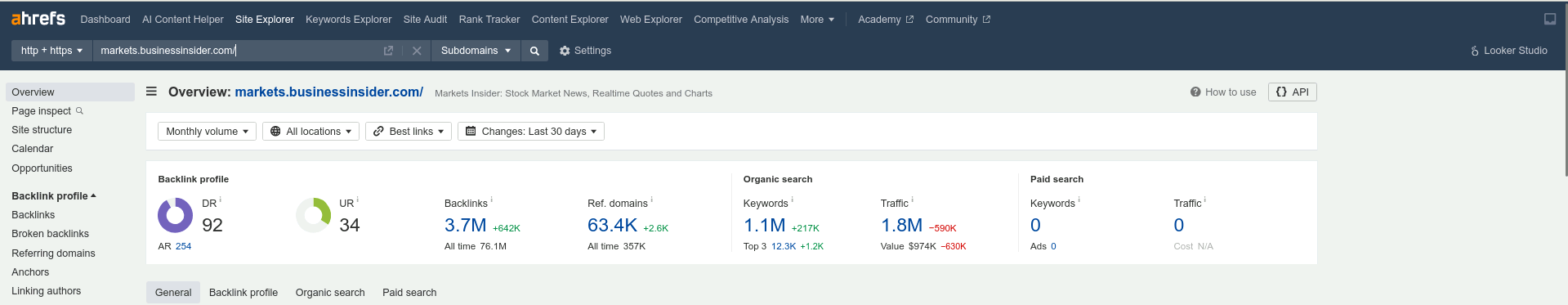This screenshot has height=305, width=1568.
Task: Open Community external link
Action: [958, 19]
